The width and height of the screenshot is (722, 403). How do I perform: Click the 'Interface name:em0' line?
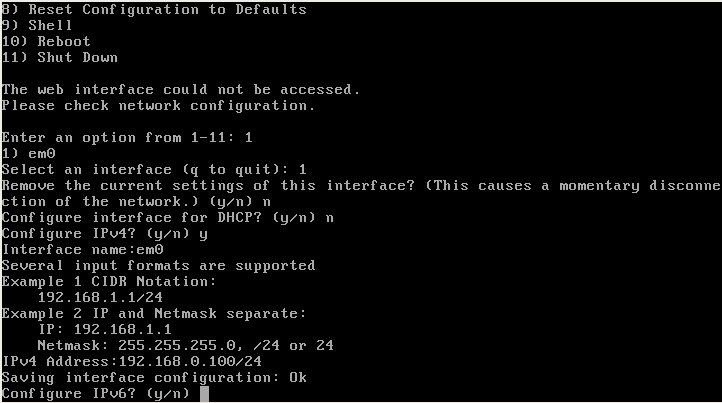pyautogui.click(x=82, y=249)
